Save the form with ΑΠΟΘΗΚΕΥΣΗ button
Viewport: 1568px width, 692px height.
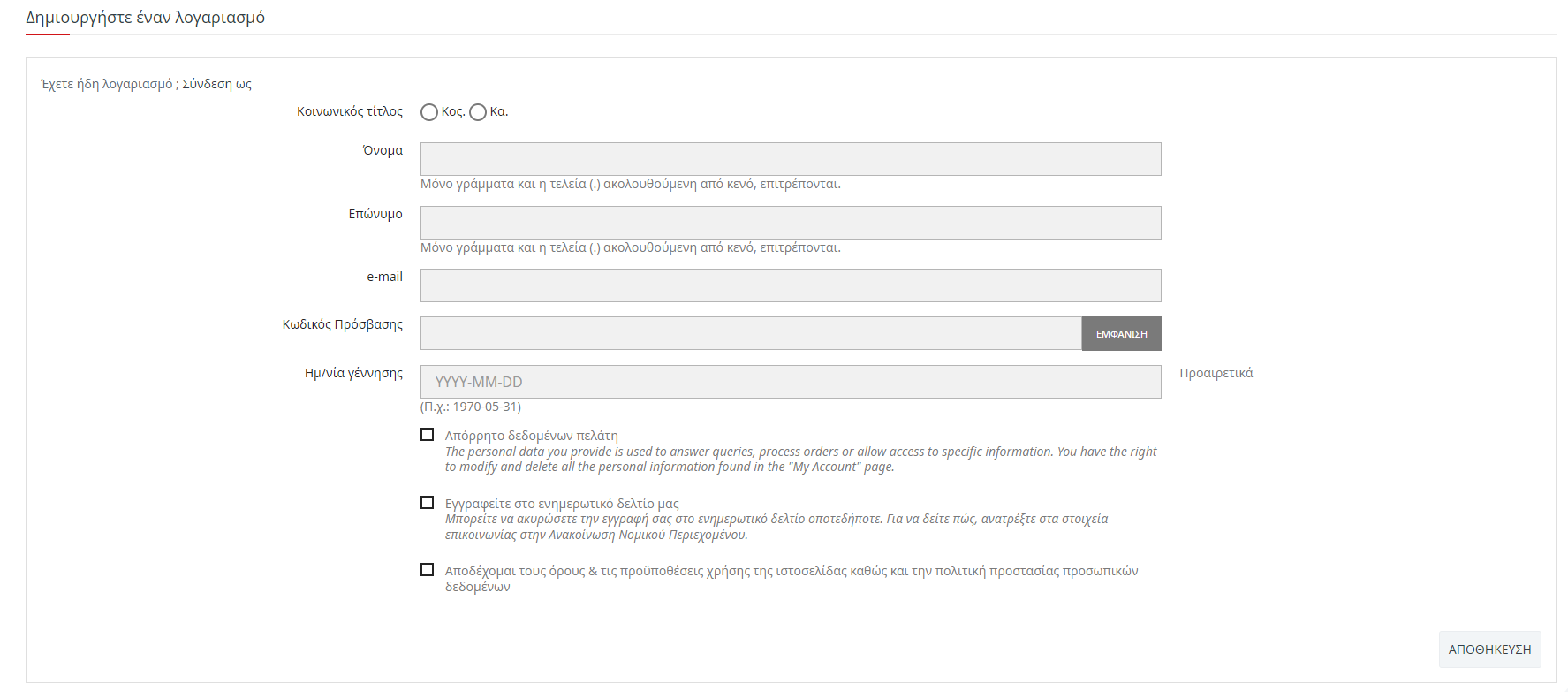tap(1489, 650)
